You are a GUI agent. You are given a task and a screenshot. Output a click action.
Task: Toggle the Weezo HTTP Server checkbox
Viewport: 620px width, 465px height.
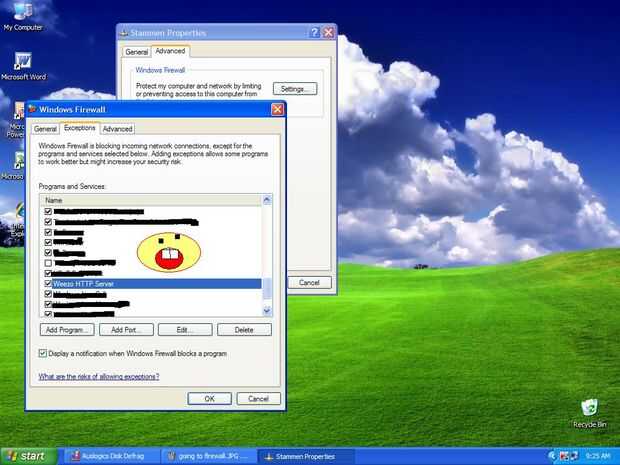[x=48, y=284]
